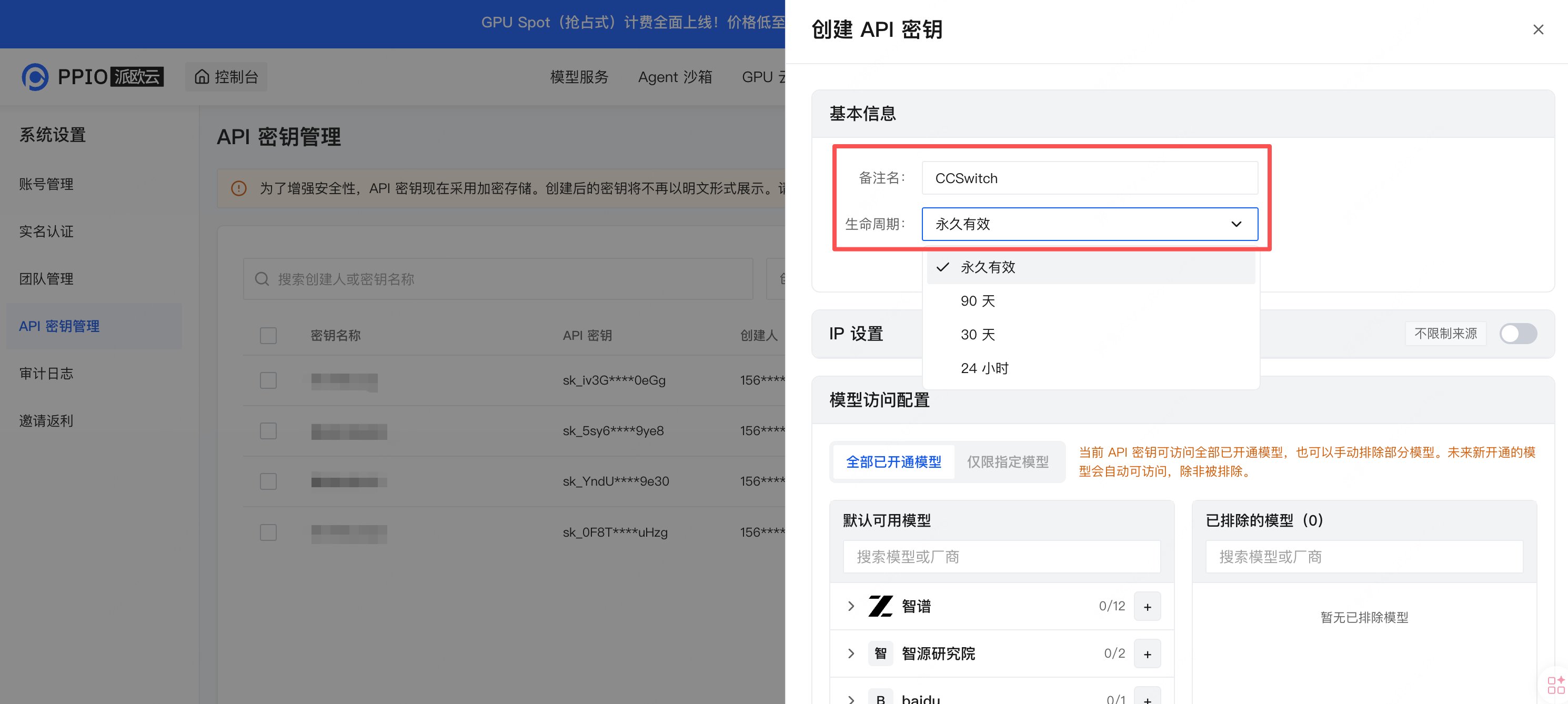Select checkbox for key sk_0F8T****uHzg
Image resolution: width=1568 pixels, height=704 pixels.
[x=268, y=532]
